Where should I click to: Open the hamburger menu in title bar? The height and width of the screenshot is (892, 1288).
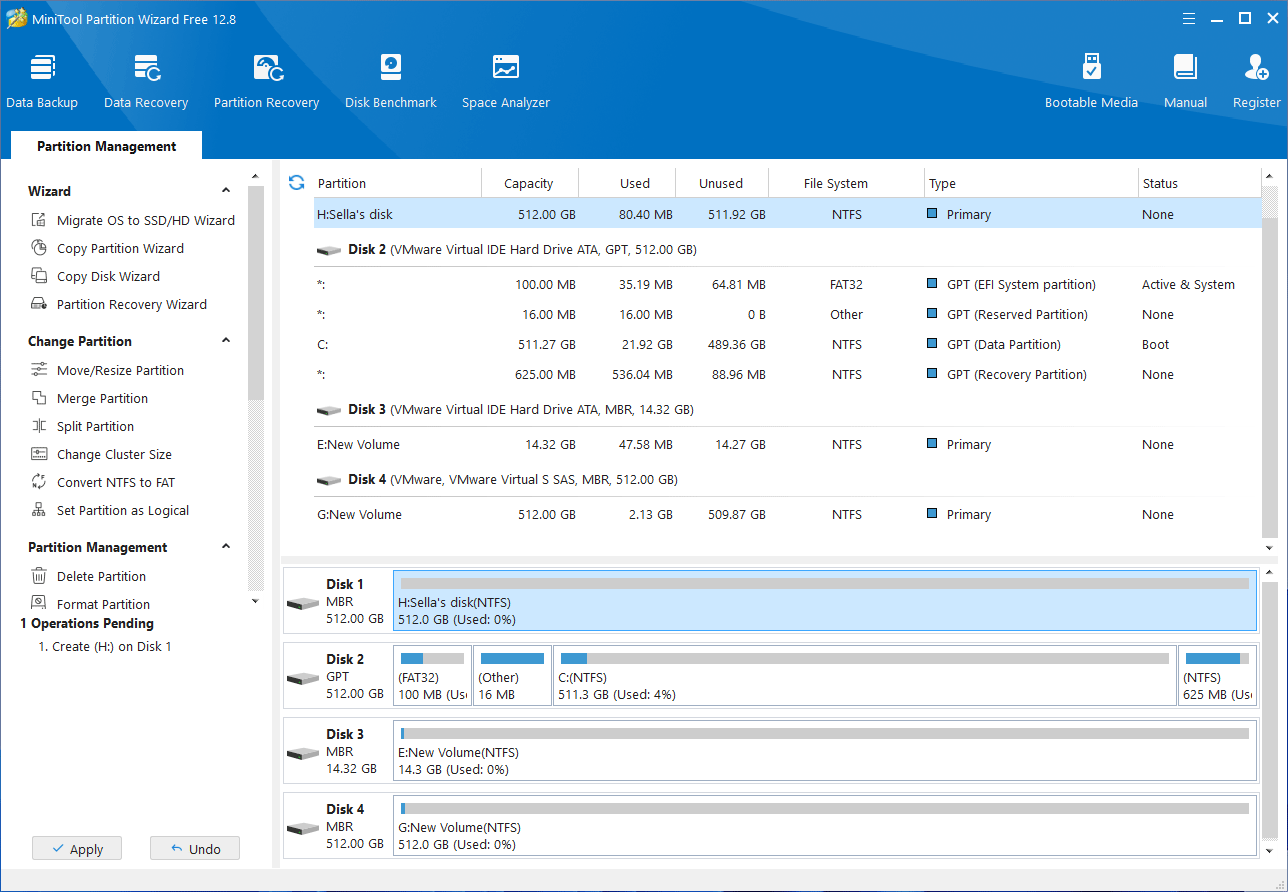click(1189, 18)
